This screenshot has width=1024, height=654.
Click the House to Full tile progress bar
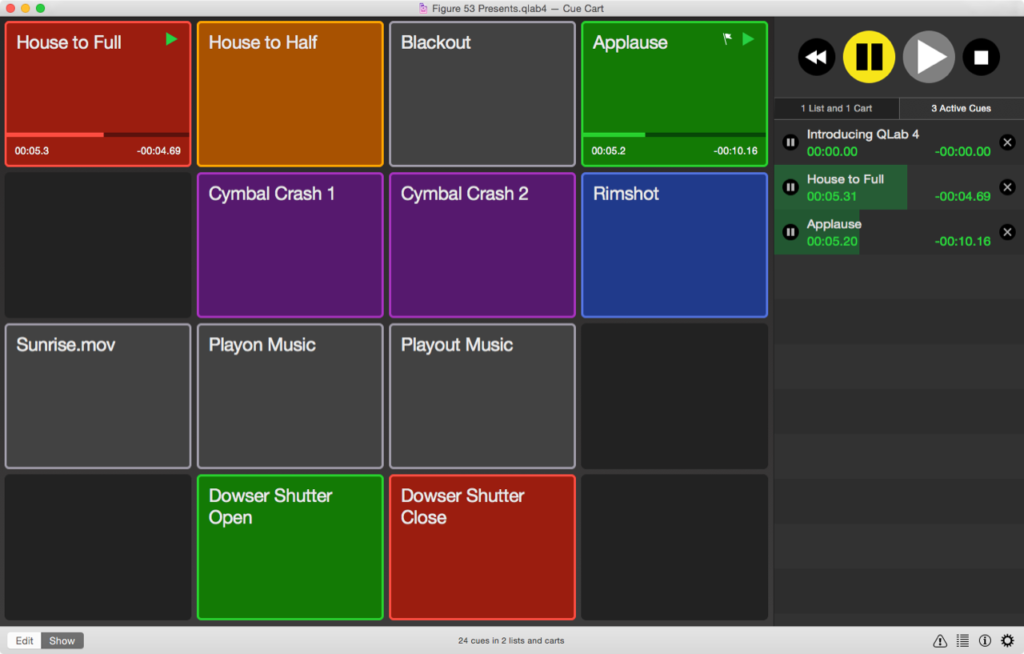tap(98, 135)
